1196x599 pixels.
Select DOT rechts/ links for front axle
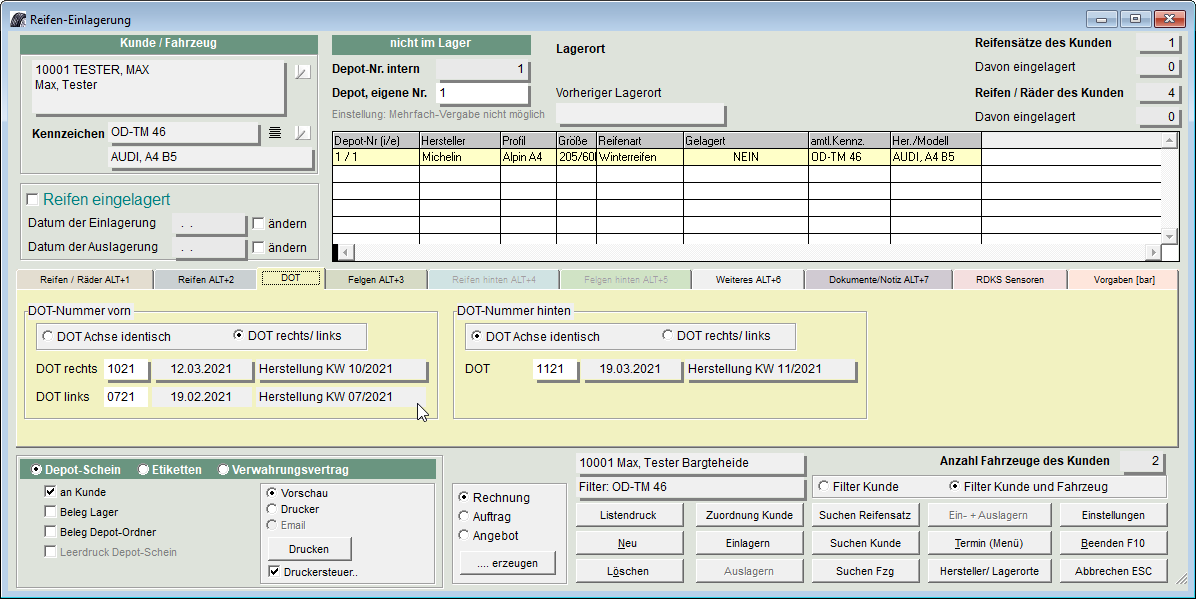[x=239, y=336]
